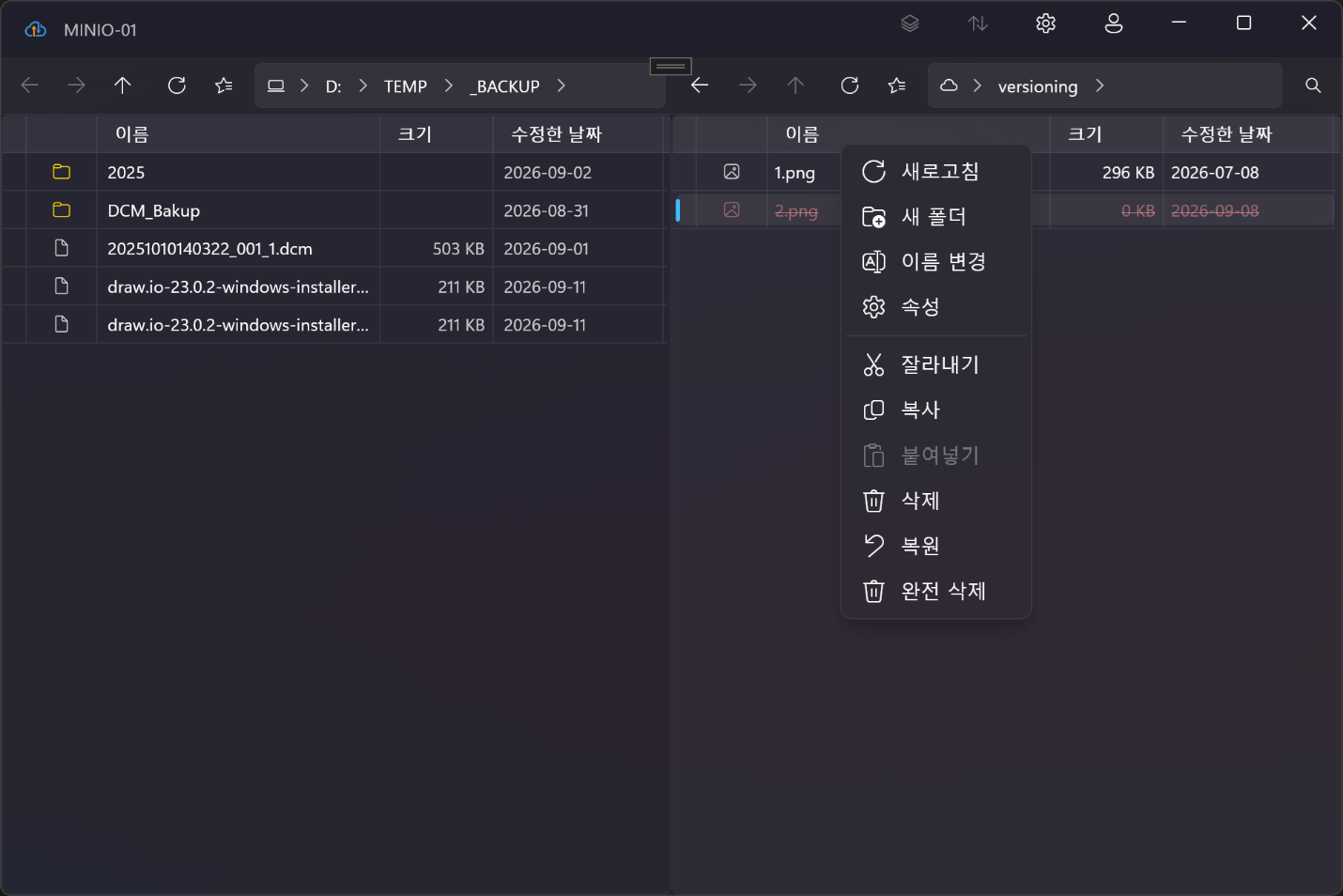Select the DCM_Bakup folder name
This screenshot has width=1343, height=896.
[154, 211]
